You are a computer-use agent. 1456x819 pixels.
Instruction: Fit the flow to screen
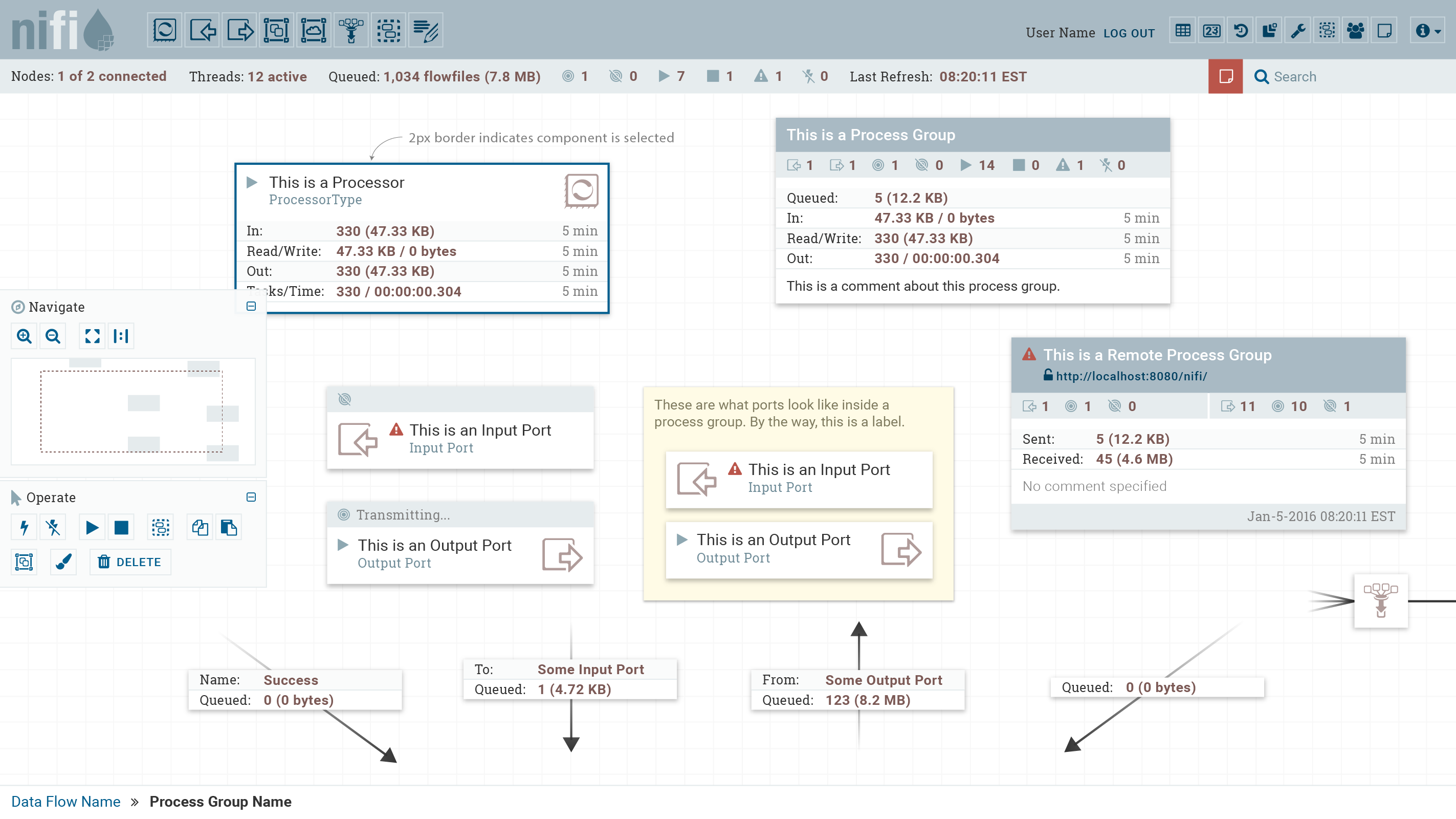pos(92,336)
